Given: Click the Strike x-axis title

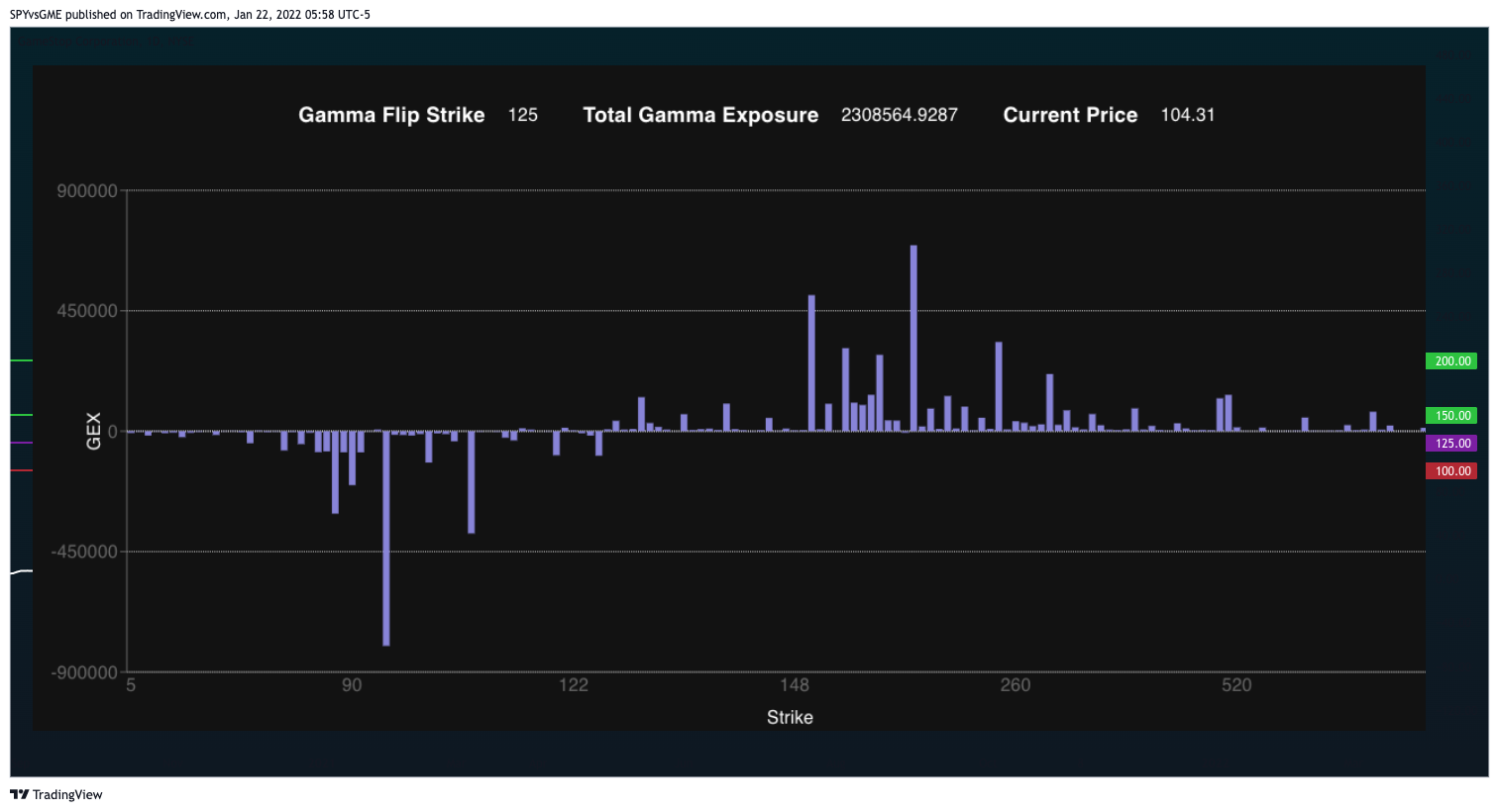Looking at the screenshot, I should pos(790,717).
